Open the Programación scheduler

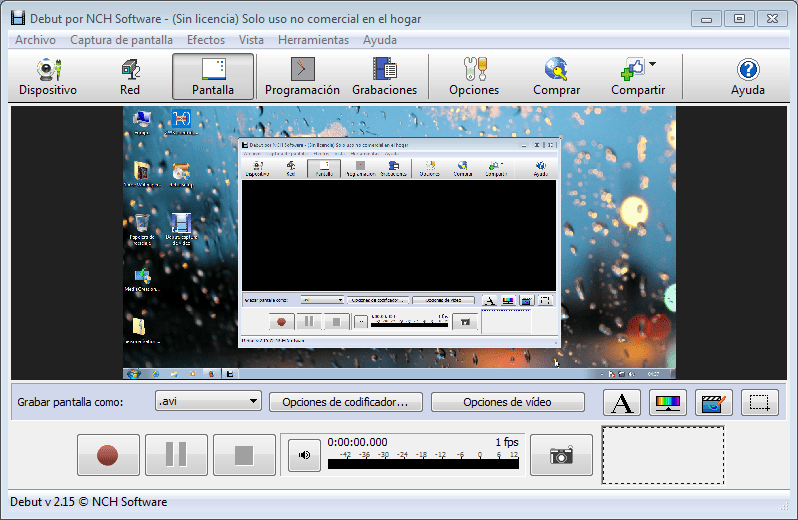(x=302, y=77)
